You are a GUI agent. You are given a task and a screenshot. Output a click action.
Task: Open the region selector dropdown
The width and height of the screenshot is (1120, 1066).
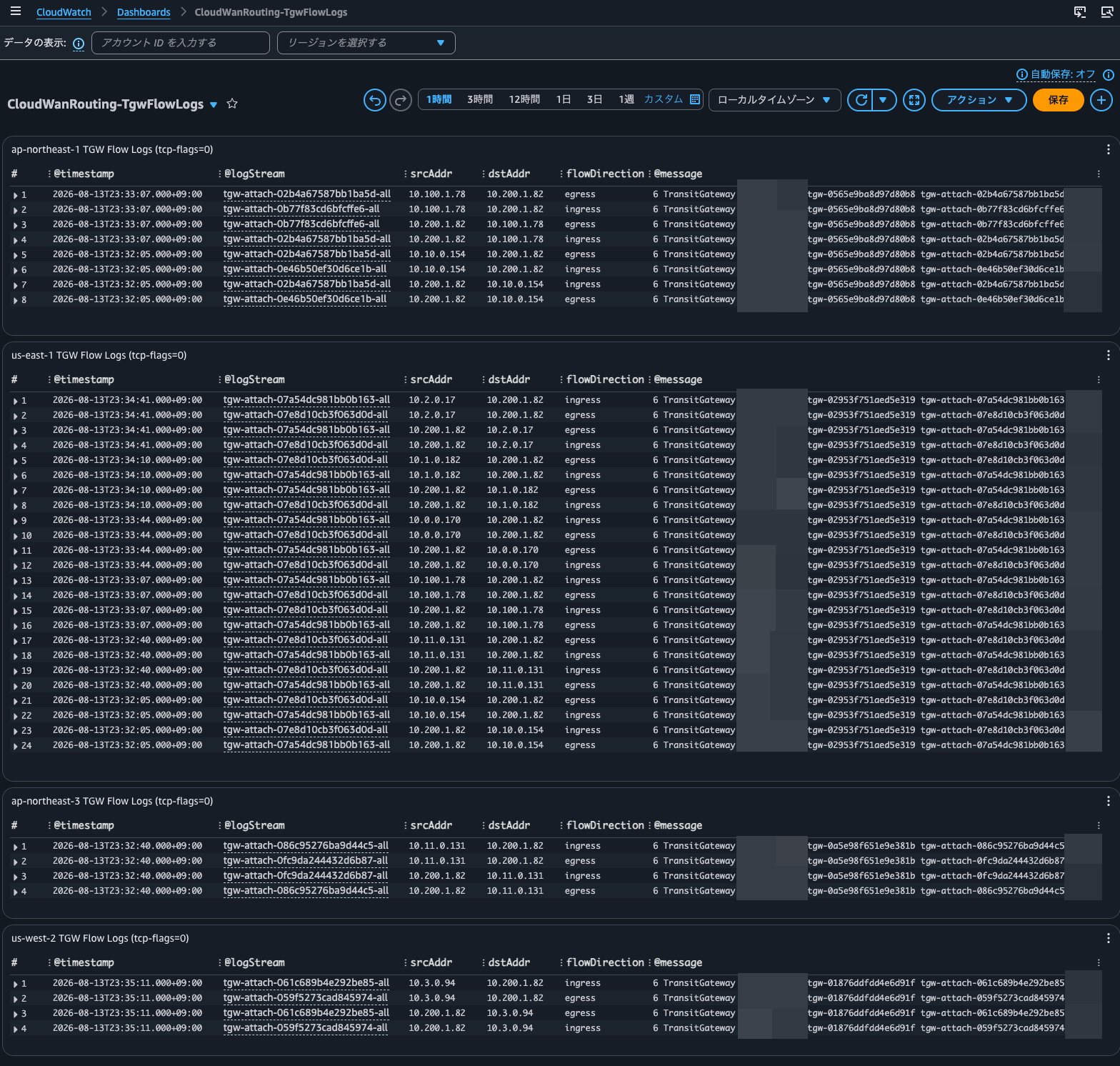tap(366, 43)
